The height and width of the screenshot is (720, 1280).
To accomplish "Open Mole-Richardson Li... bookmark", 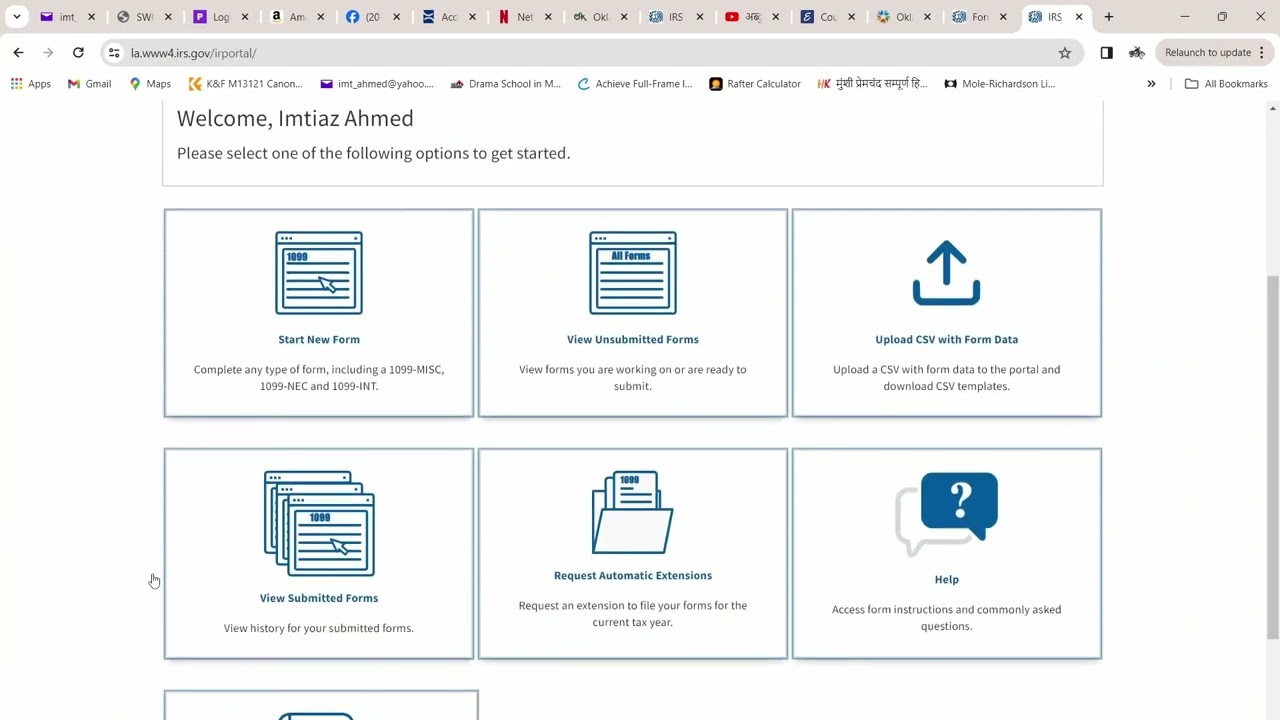I will click(999, 84).
